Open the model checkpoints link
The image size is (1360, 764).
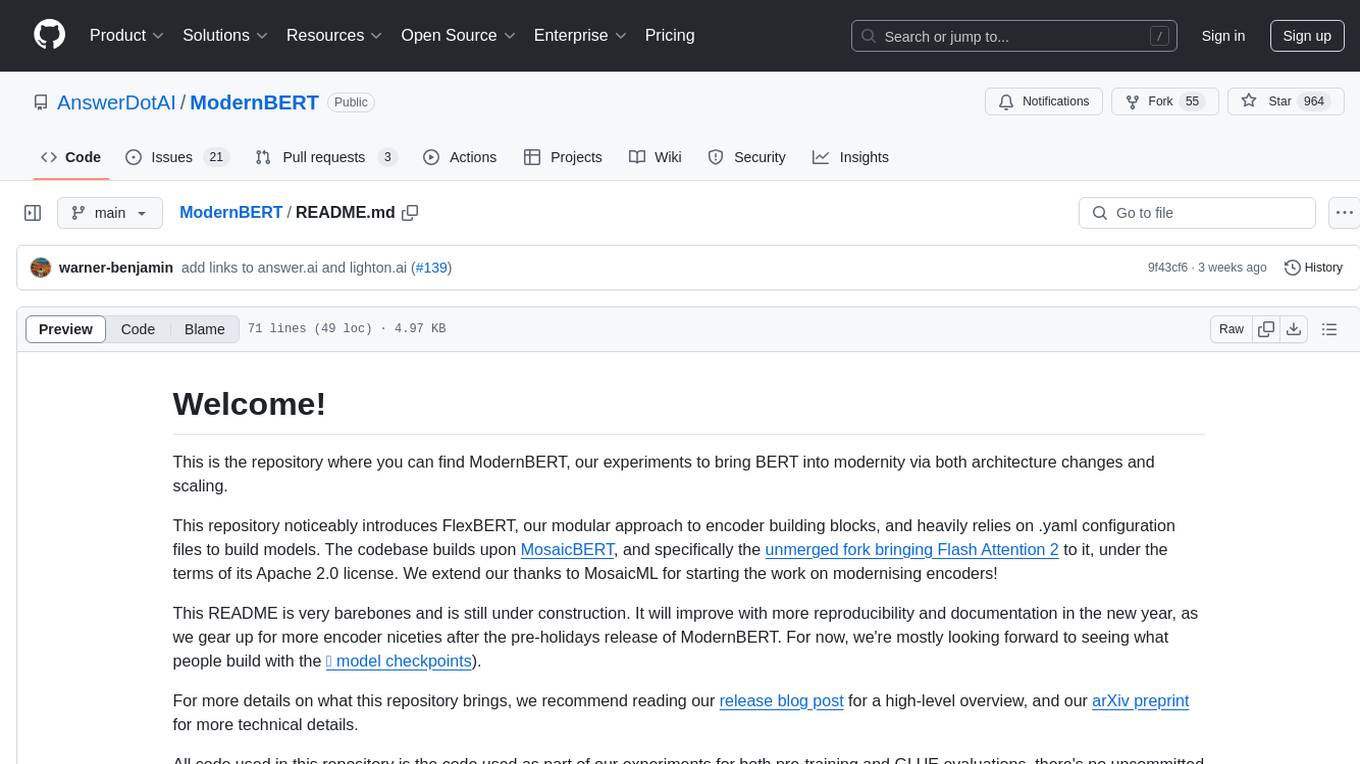[399, 661]
